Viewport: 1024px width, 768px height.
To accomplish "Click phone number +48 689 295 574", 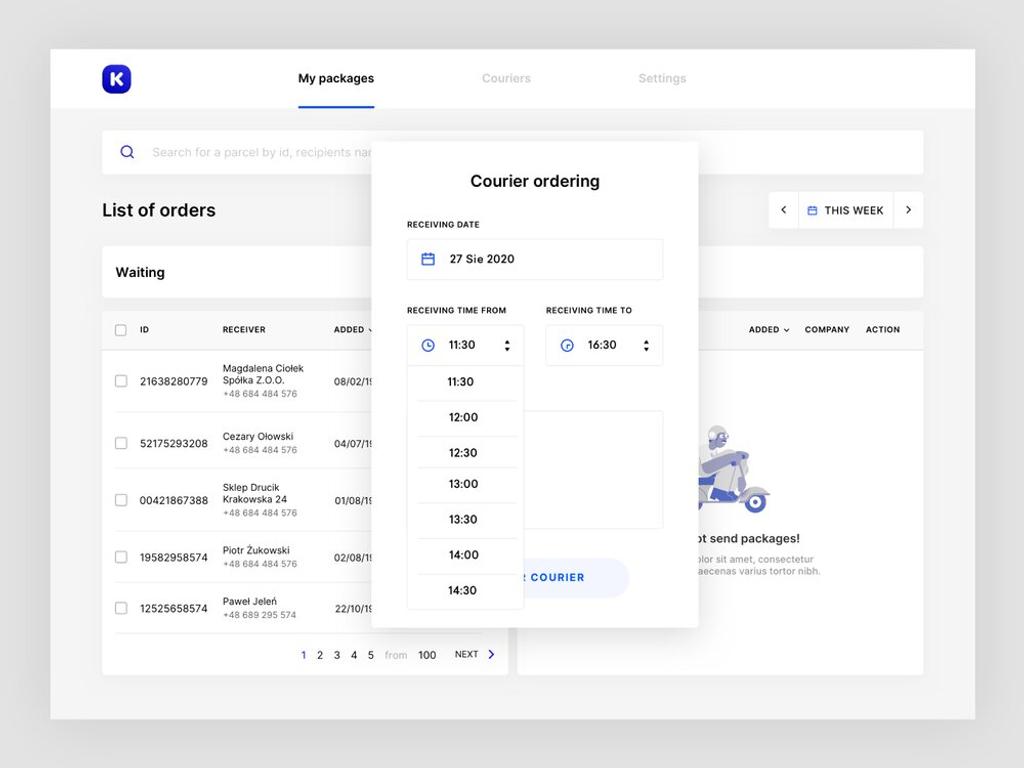I will pyautogui.click(x=259, y=615).
